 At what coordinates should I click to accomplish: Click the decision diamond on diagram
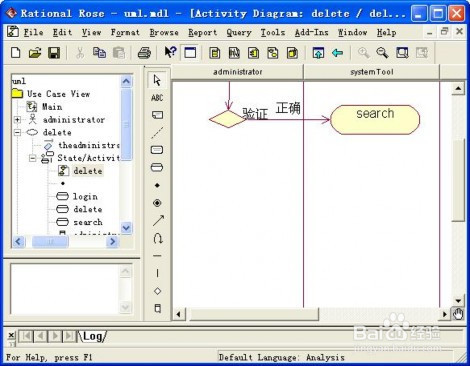point(228,119)
